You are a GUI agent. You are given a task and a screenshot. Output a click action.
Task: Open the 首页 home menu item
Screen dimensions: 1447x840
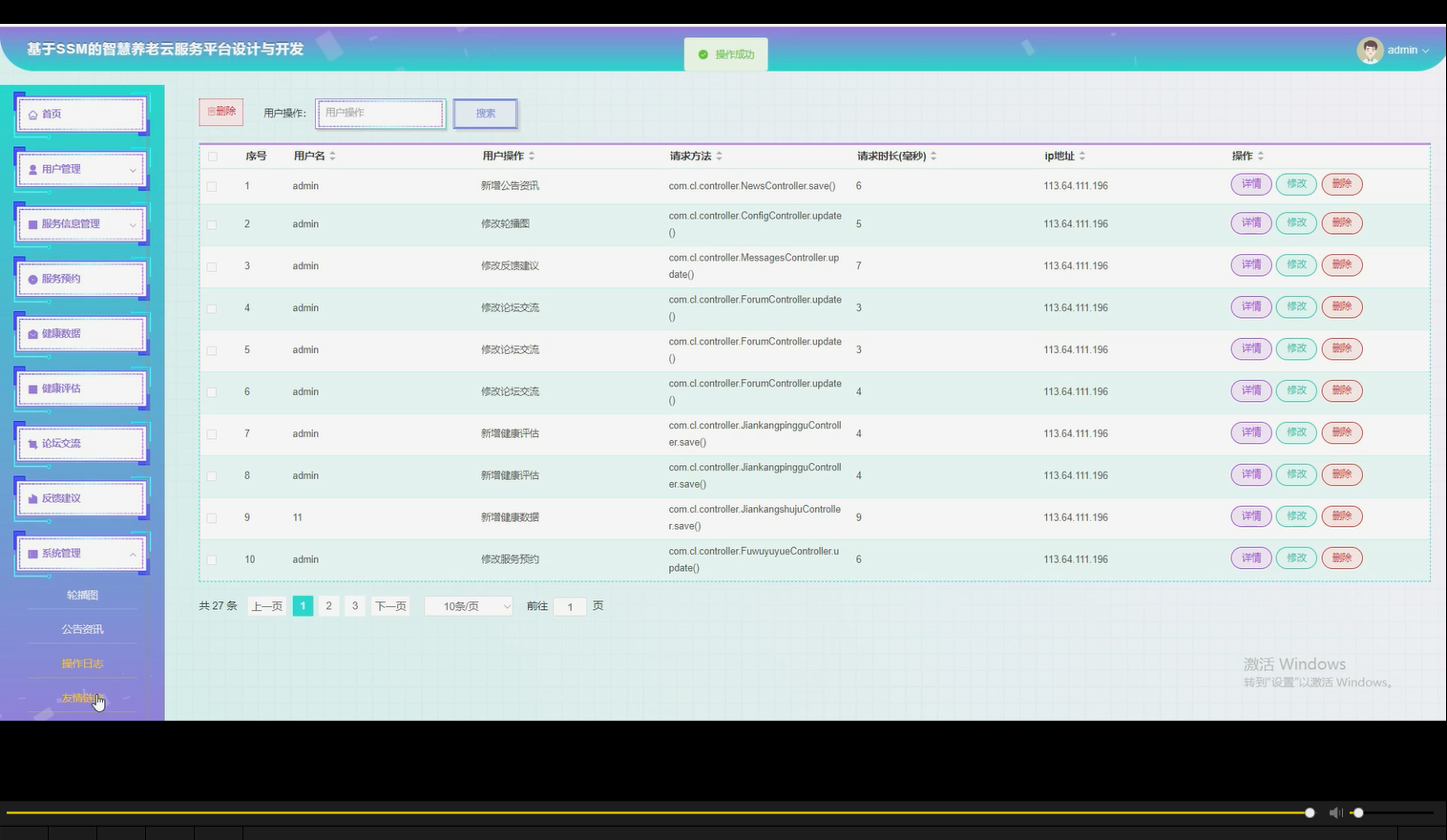[81, 114]
